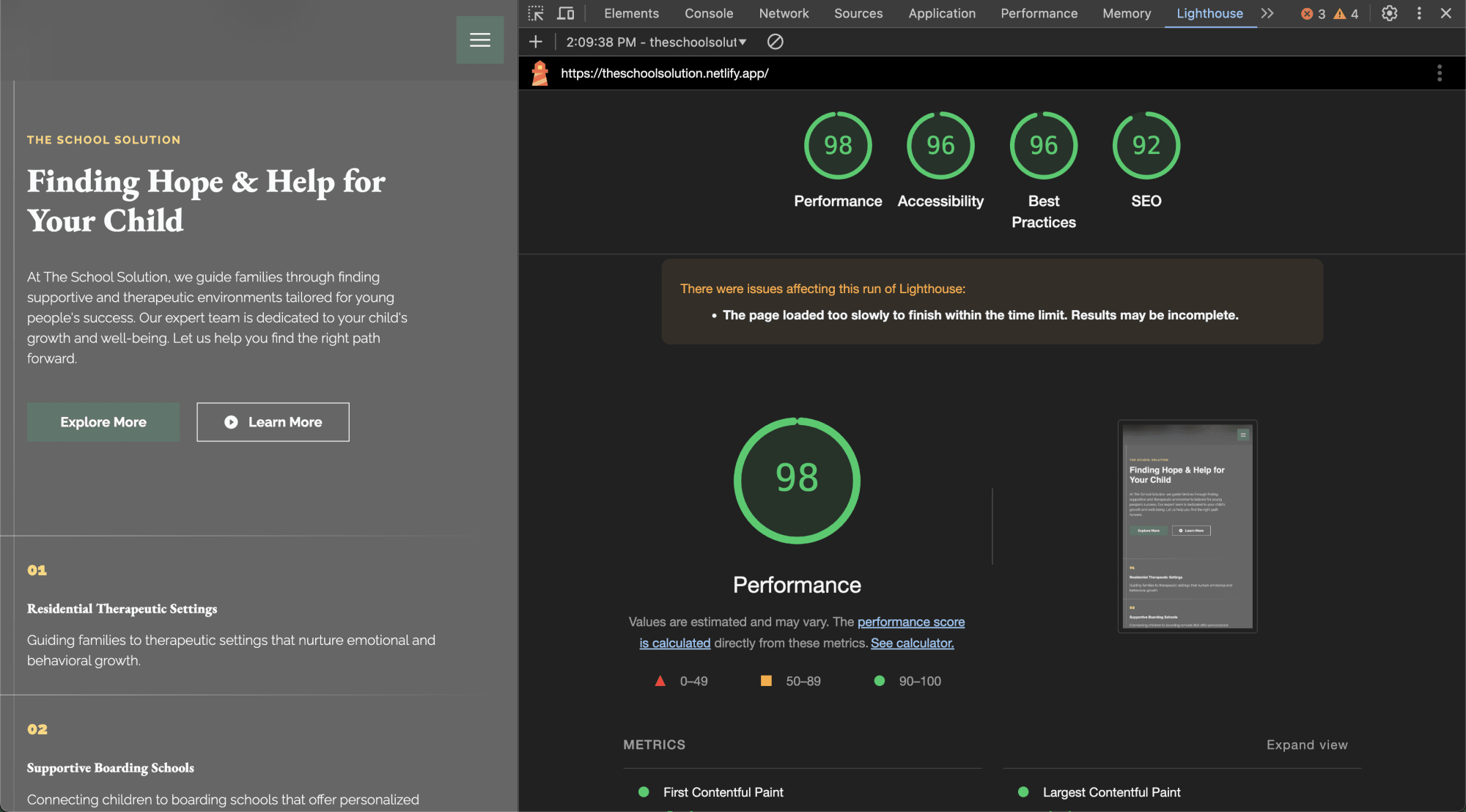This screenshot has height=812, width=1466.
Task: Click Expand view in metrics
Action: pos(1306,745)
